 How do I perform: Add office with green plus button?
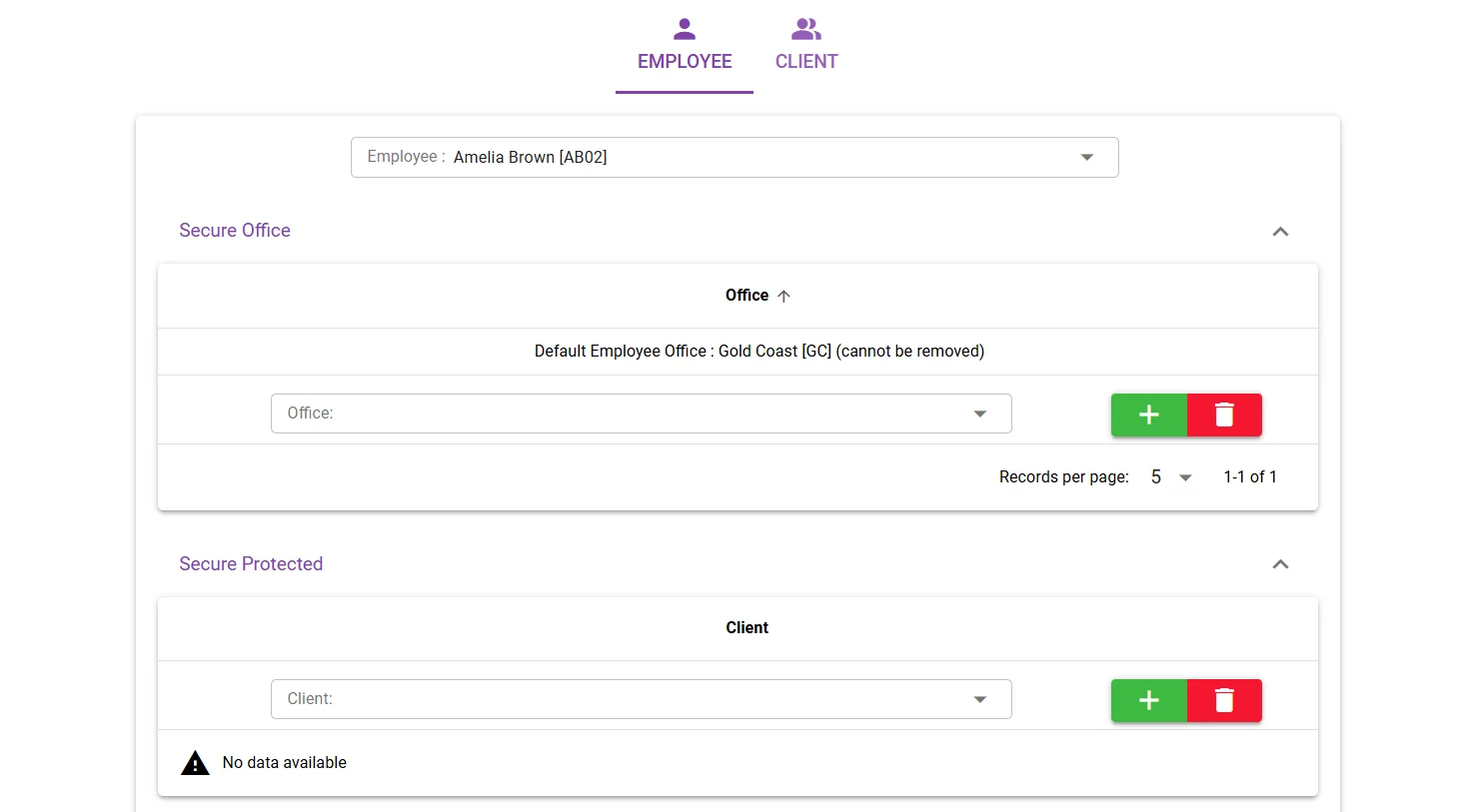coord(1149,414)
